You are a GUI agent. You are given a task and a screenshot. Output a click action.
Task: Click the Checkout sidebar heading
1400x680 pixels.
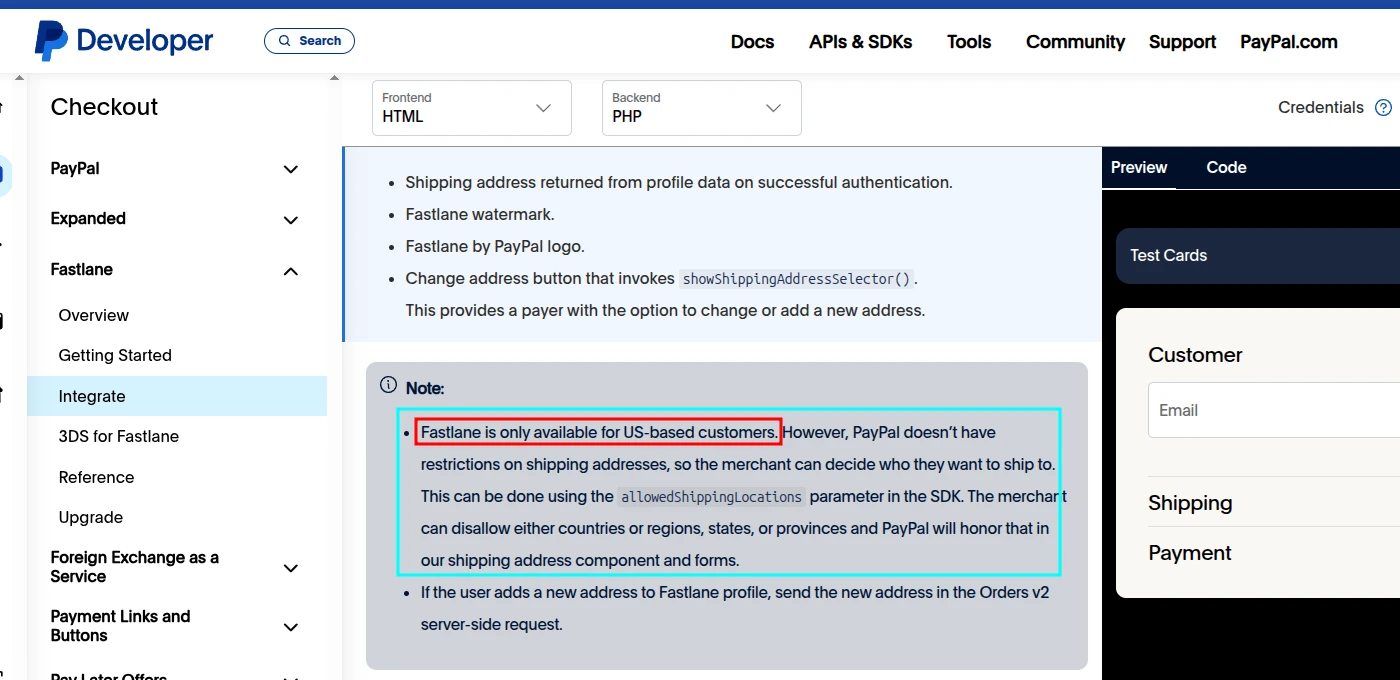pyautogui.click(x=104, y=107)
